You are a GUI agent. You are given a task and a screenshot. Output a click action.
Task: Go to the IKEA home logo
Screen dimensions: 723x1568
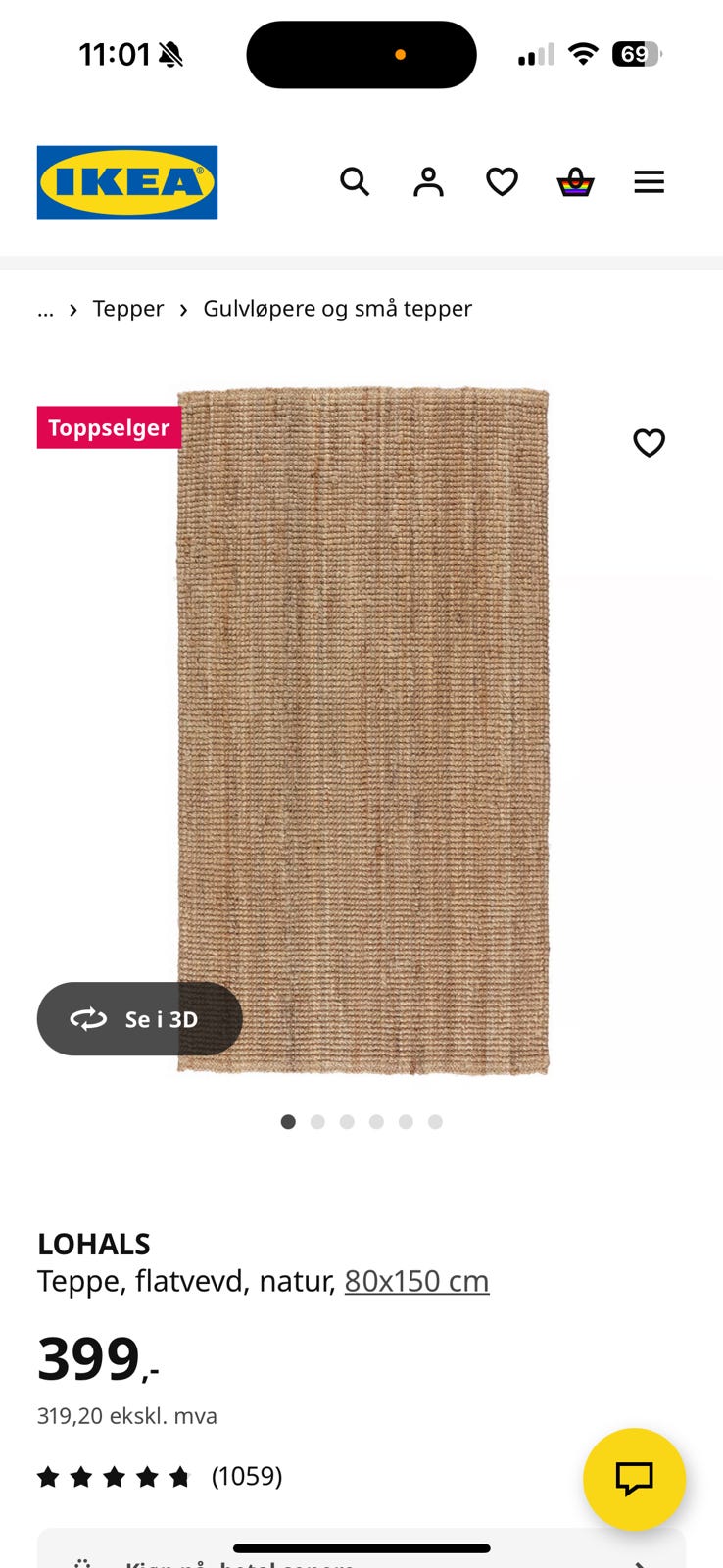pos(127,182)
